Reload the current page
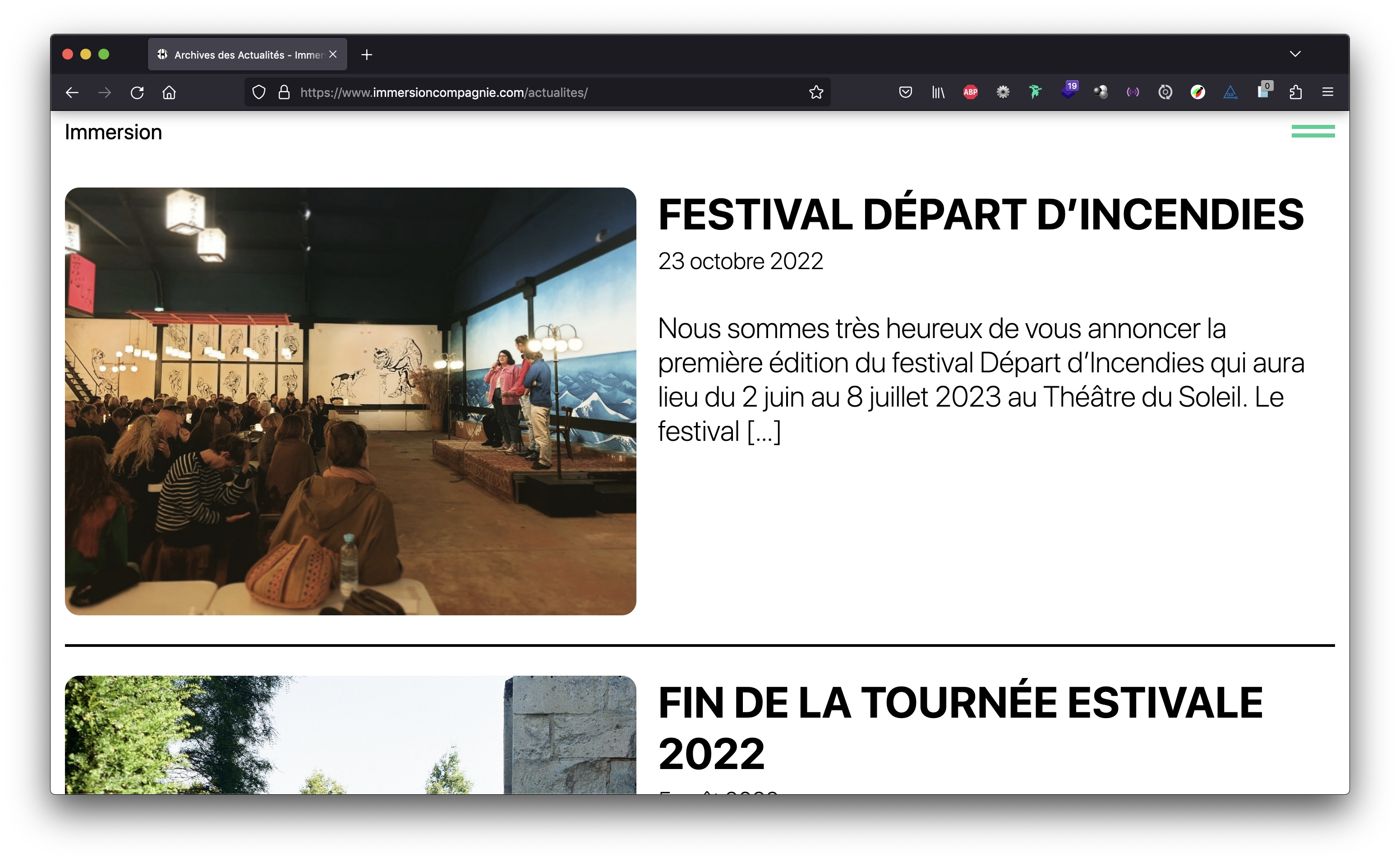1400x861 pixels. point(137,92)
